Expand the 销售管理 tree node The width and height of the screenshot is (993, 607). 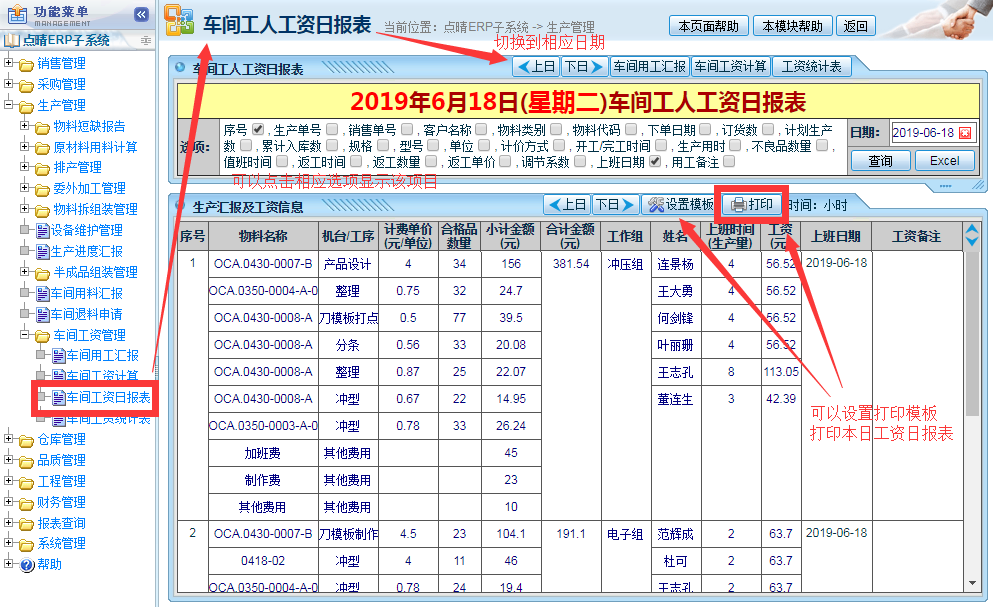point(10,63)
